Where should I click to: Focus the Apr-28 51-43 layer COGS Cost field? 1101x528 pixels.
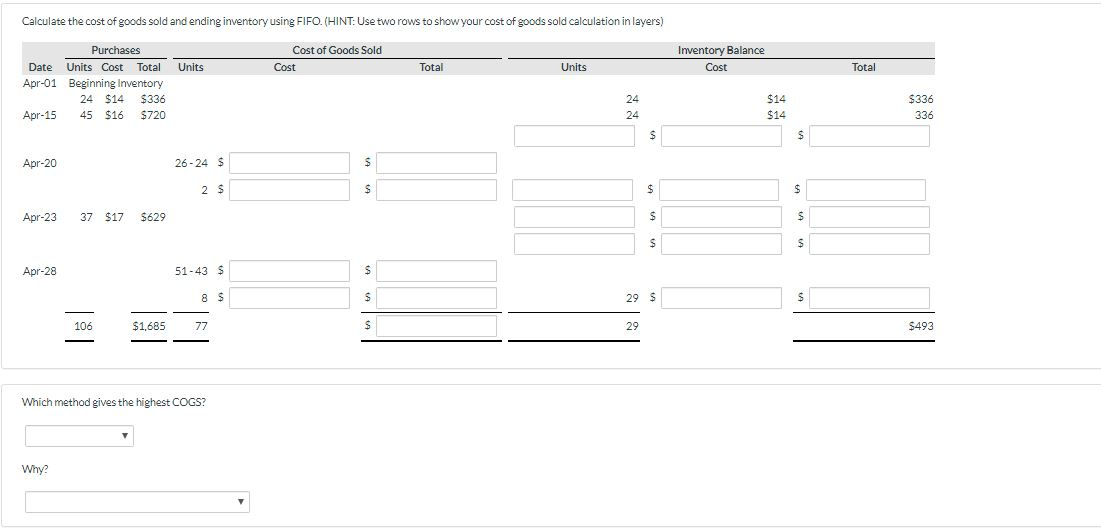click(x=289, y=271)
